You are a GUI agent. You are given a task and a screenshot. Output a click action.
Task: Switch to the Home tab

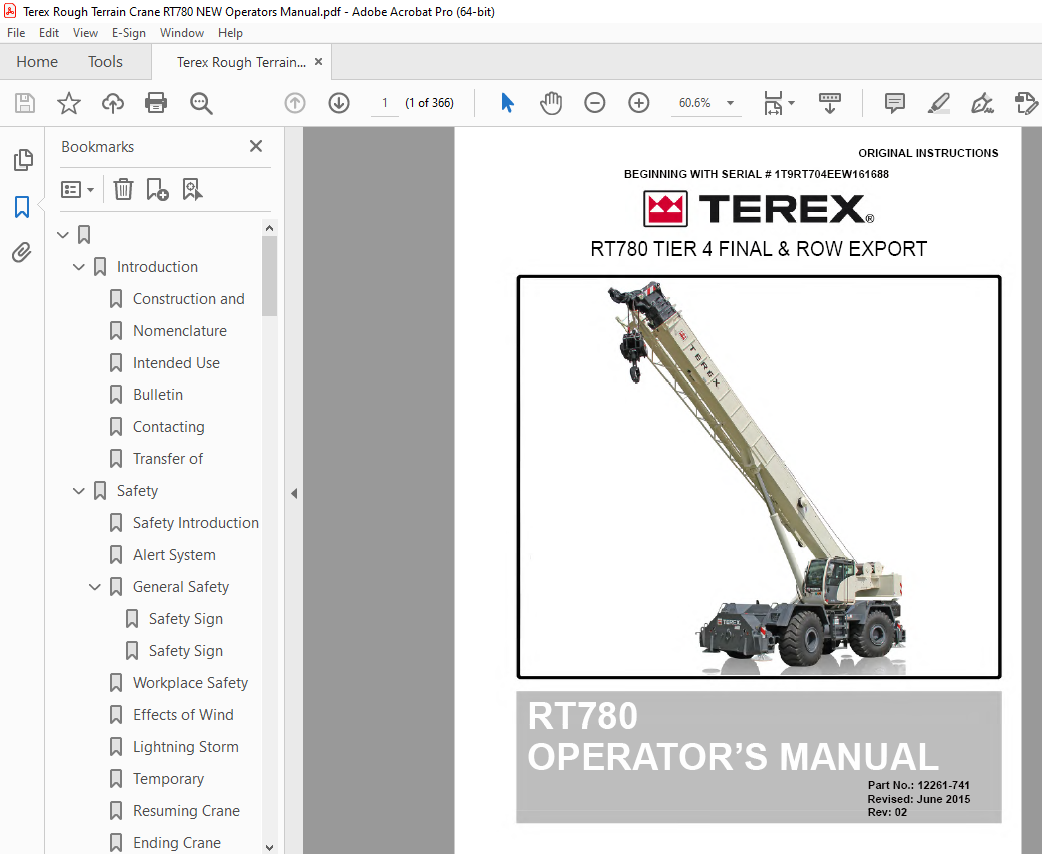[37, 62]
